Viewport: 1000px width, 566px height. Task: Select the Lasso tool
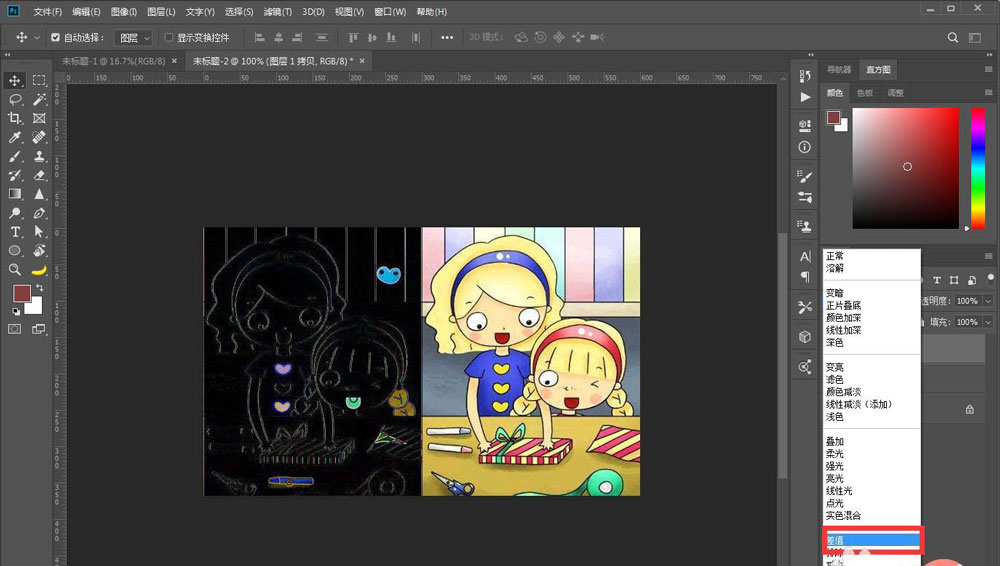click(x=15, y=100)
